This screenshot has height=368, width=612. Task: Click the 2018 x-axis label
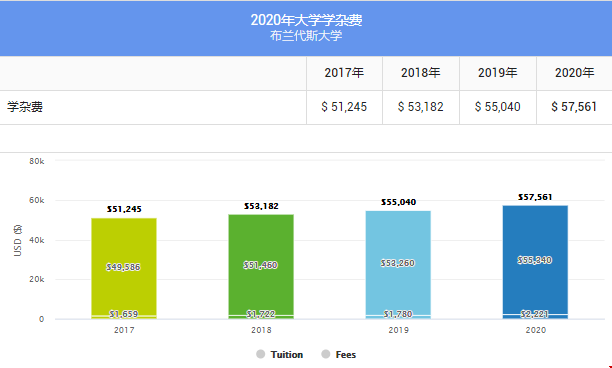(261, 330)
